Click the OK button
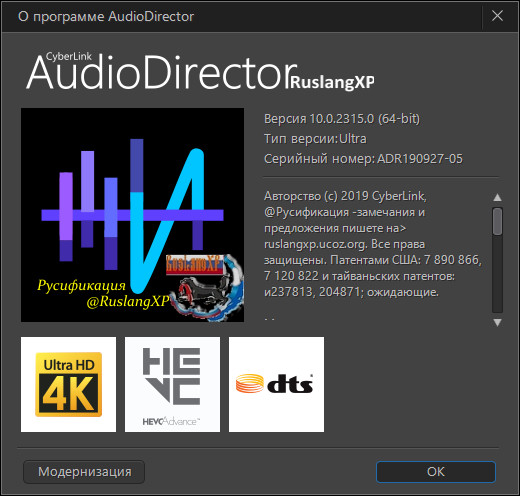 tap(436, 472)
